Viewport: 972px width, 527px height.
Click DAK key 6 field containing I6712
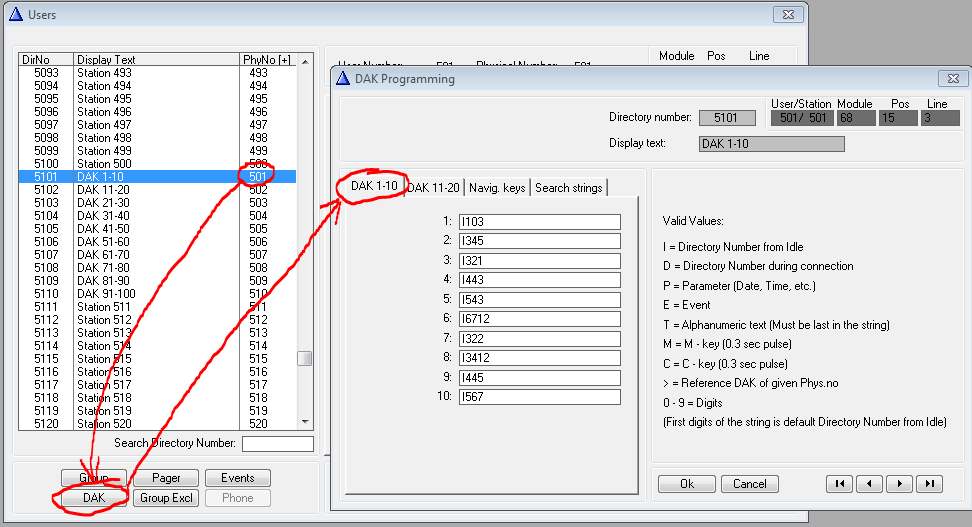click(539, 319)
